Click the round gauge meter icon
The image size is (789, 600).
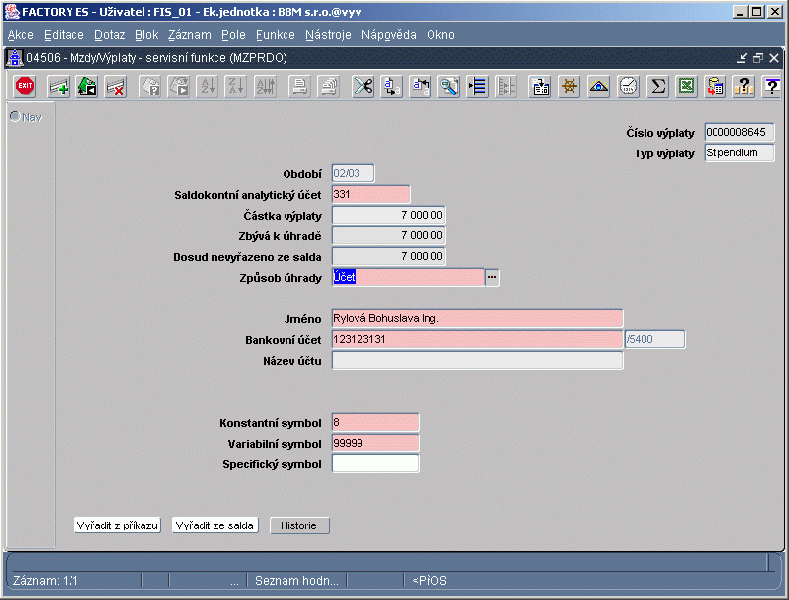tap(628, 86)
